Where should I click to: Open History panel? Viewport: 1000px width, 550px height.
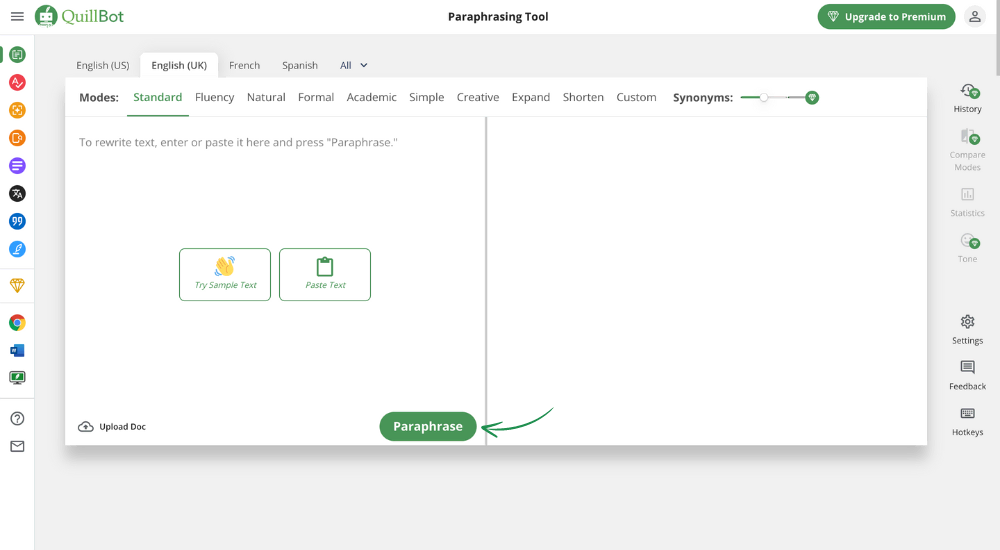click(967, 97)
